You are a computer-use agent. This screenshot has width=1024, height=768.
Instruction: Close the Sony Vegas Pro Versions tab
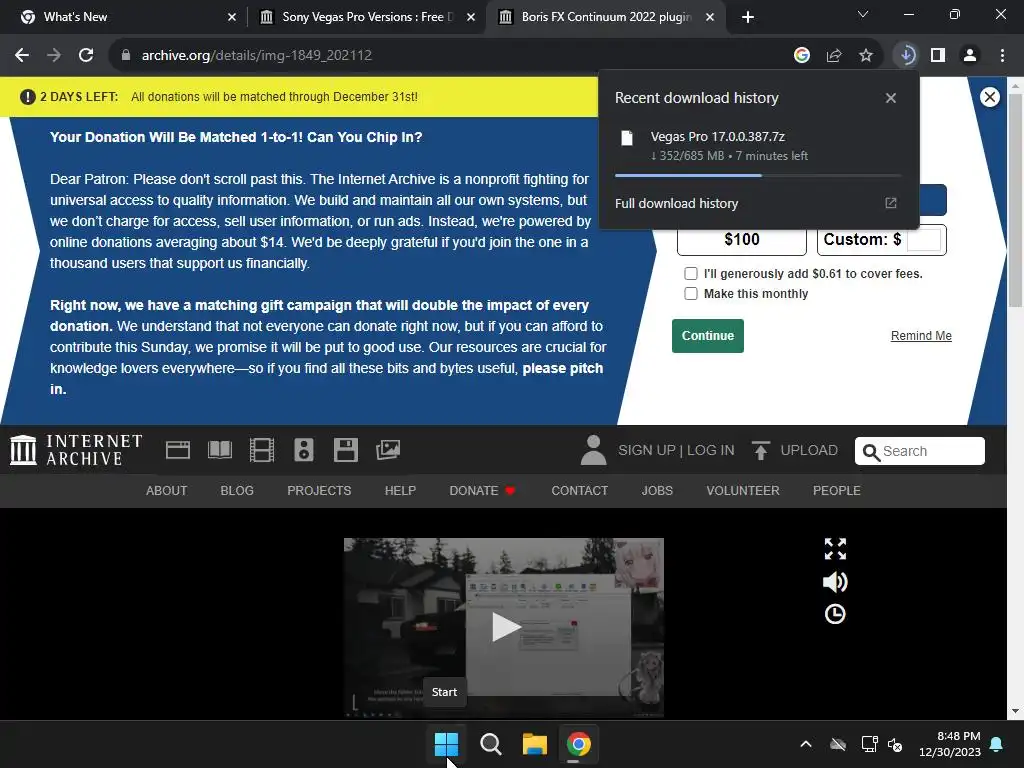pyautogui.click(x=471, y=17)
